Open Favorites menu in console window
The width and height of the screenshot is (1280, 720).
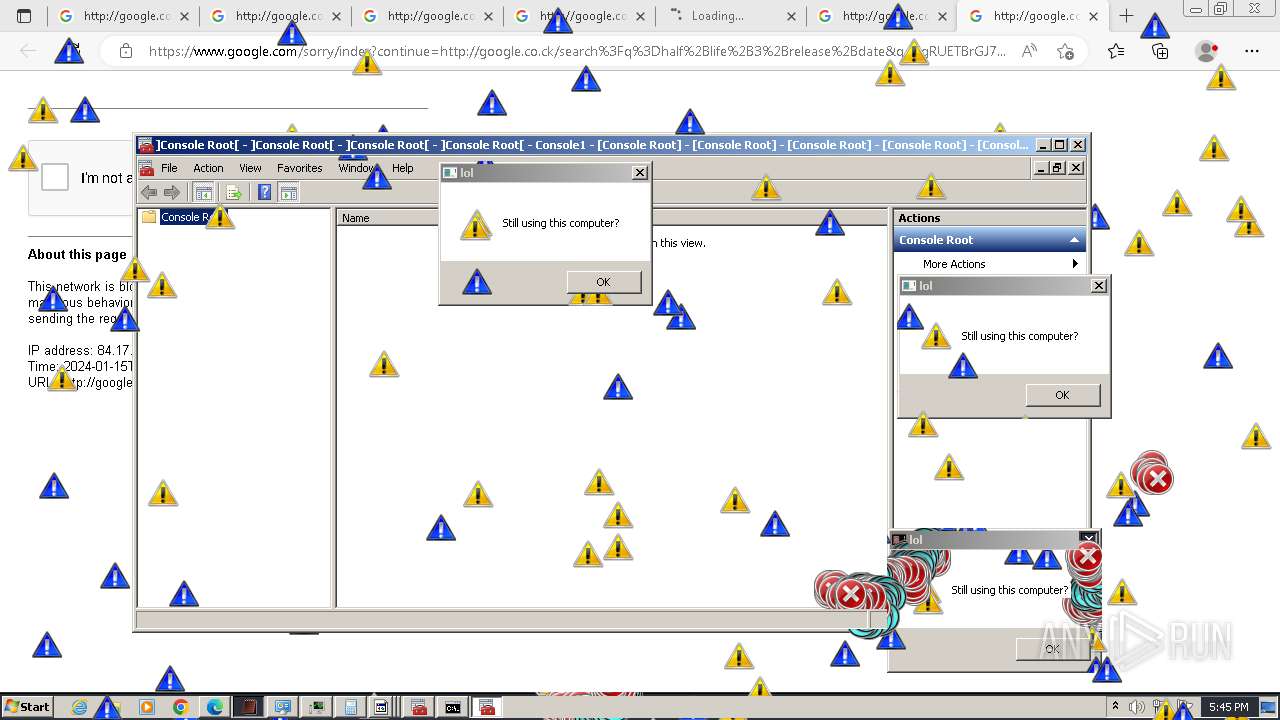point(300,168)
